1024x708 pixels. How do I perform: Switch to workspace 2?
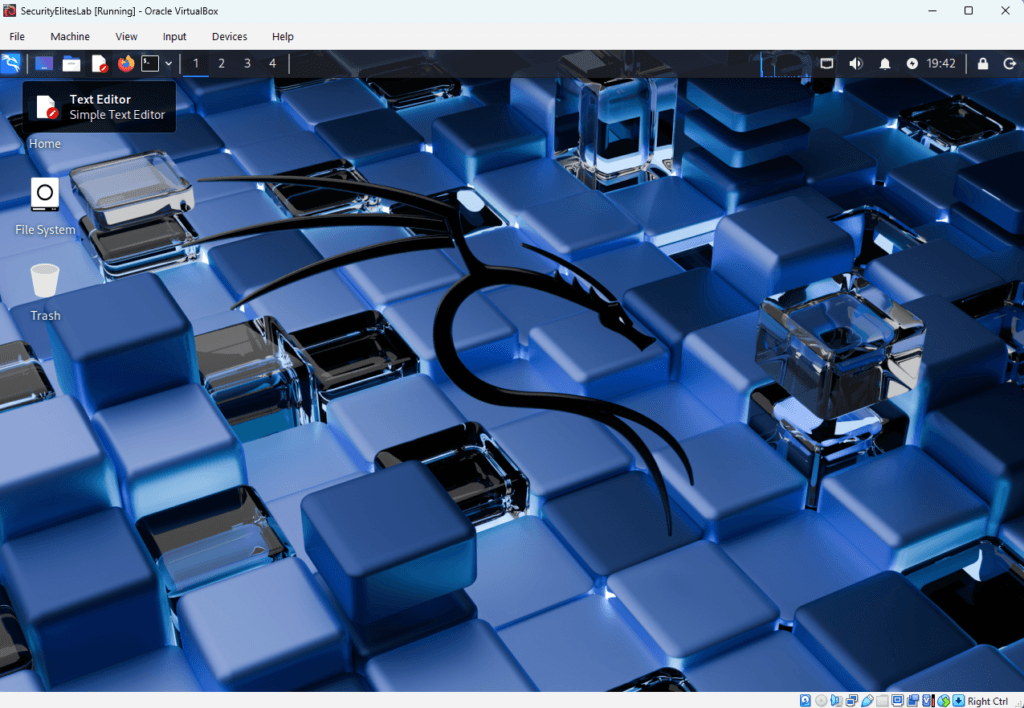click(221, 63)
